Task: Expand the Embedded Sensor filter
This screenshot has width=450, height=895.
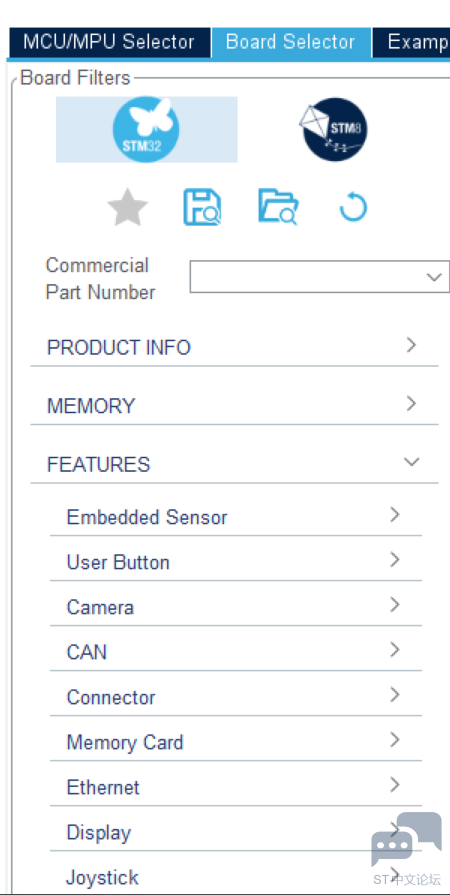Action: point(235,517)
